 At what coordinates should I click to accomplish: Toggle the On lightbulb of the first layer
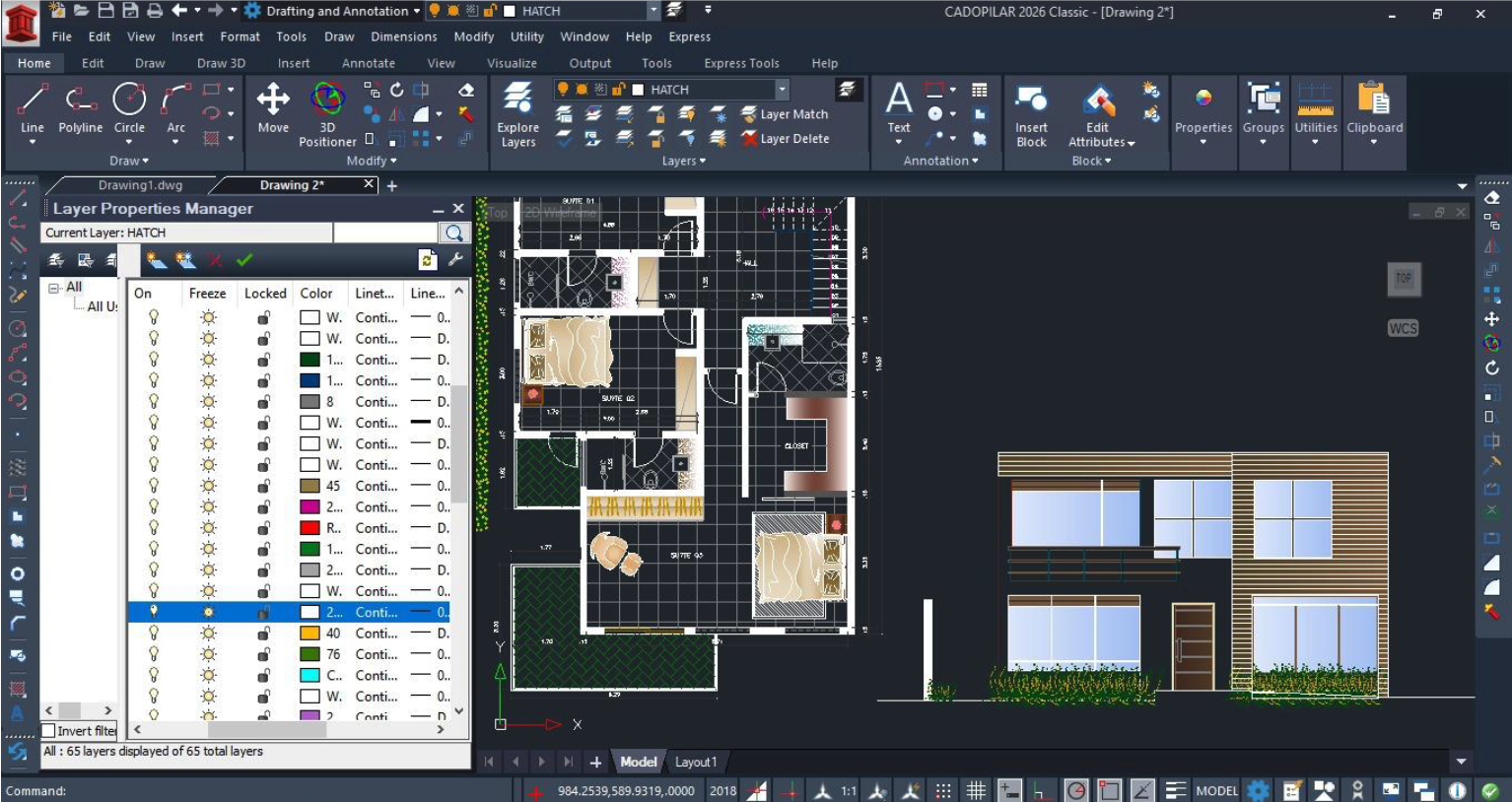pyautogui.click(x=154, y=317)
